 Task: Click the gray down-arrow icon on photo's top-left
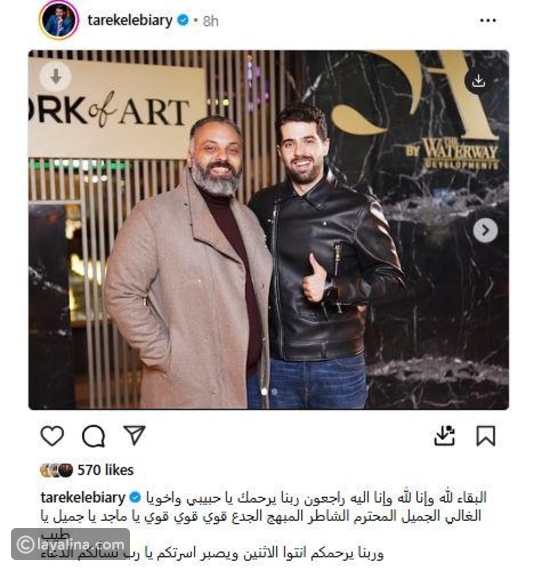(55, 77)
